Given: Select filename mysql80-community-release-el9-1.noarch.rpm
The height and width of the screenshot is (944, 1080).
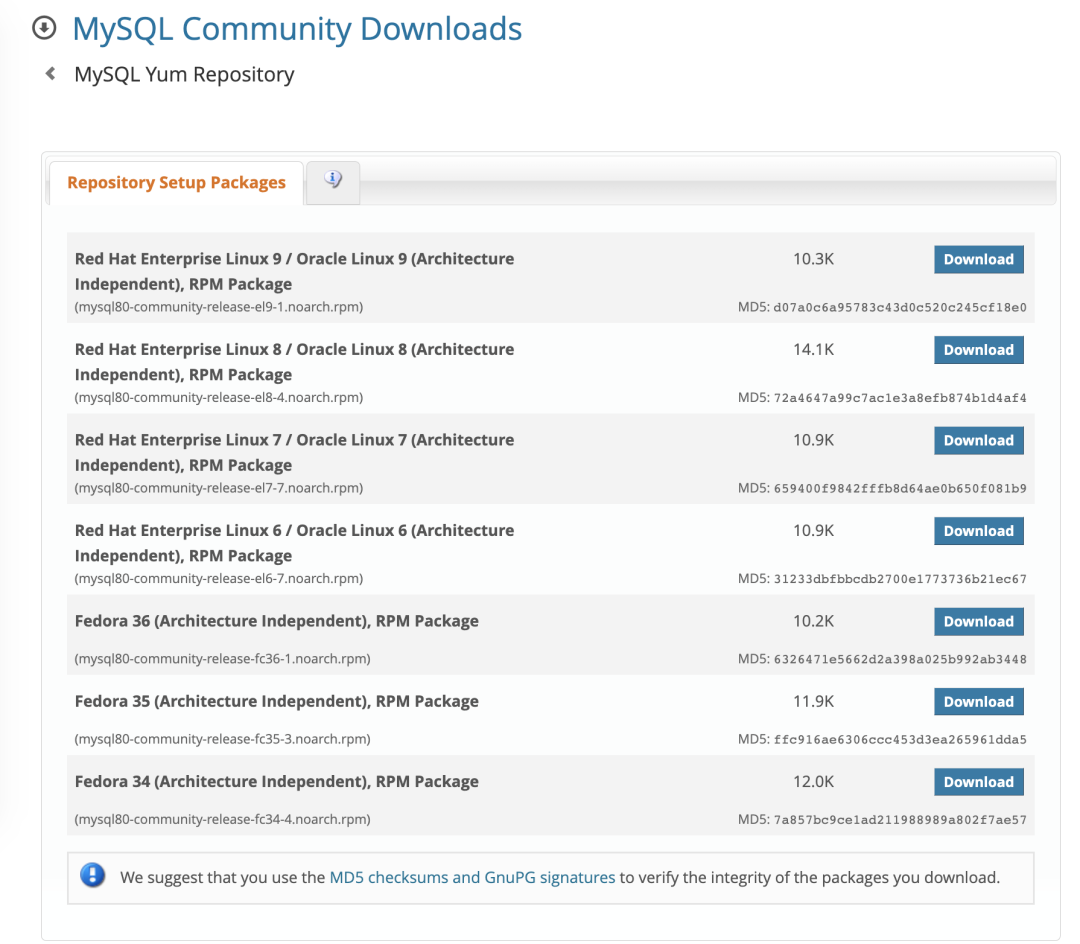Looking at the screenshot, I should click(x=219, y=307).
